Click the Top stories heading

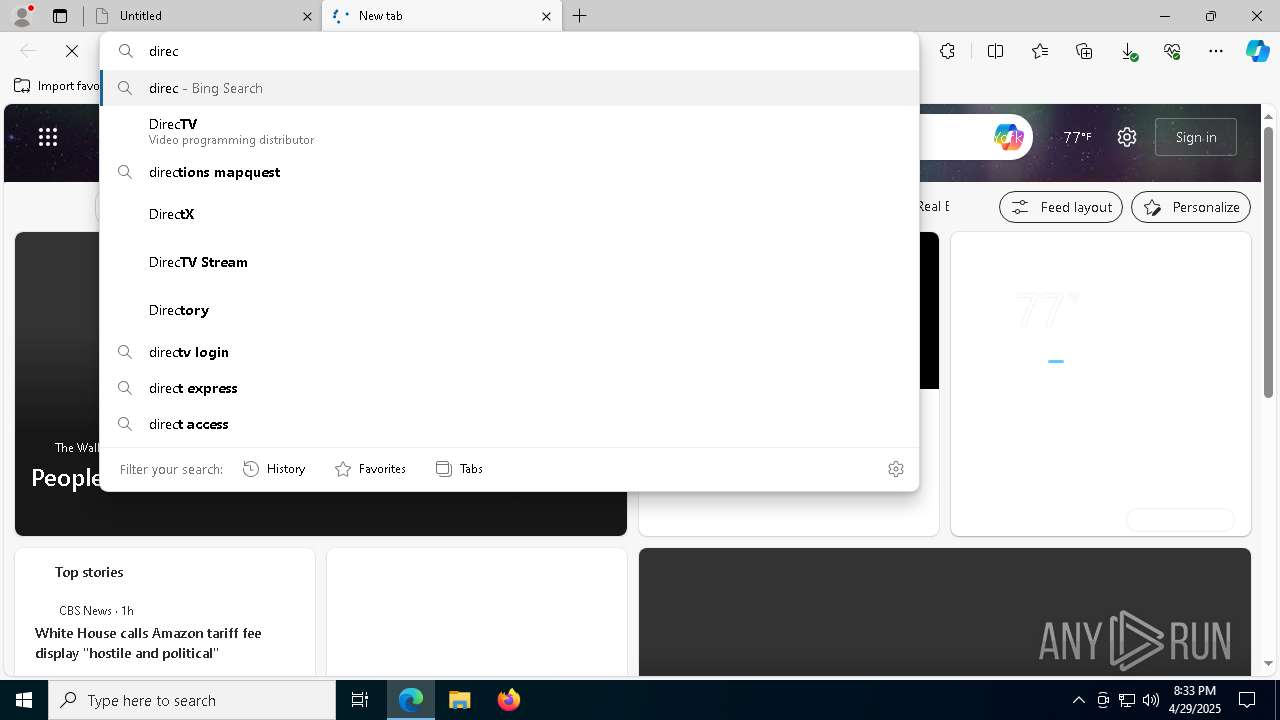tap(89, 572)
